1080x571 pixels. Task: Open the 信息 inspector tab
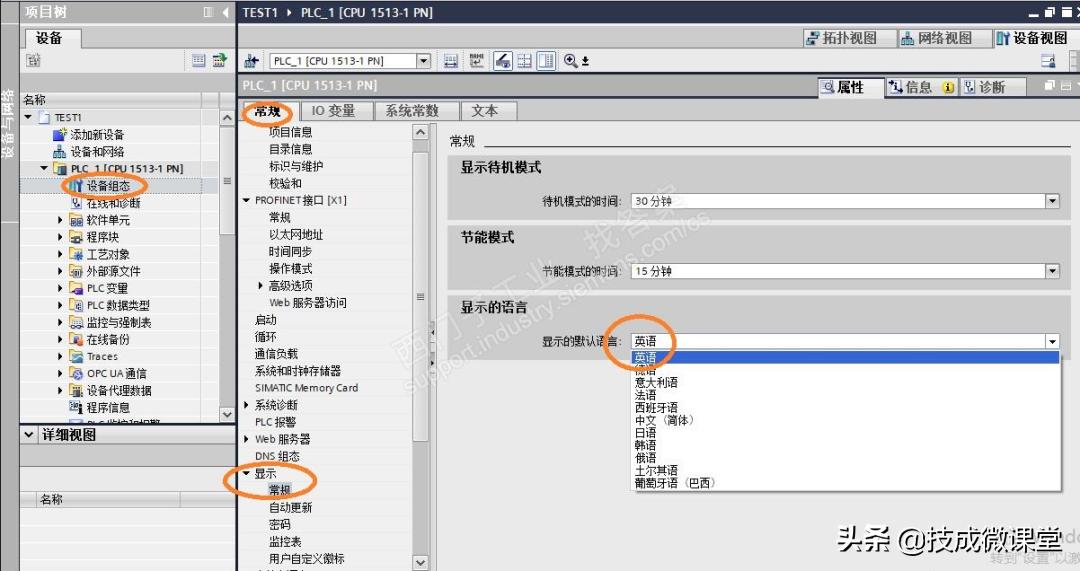coord(921,87)
